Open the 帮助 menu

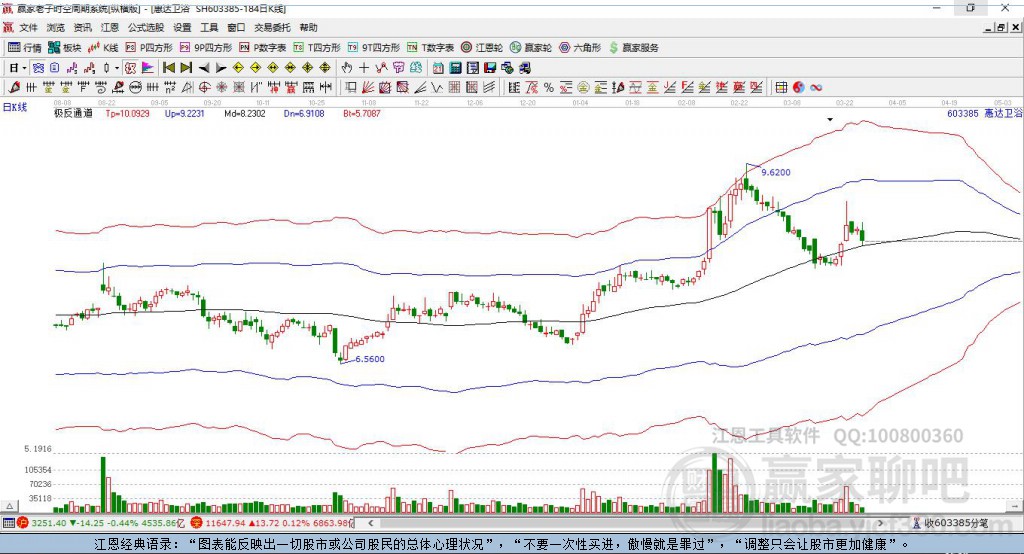click(x=308, y=27)
